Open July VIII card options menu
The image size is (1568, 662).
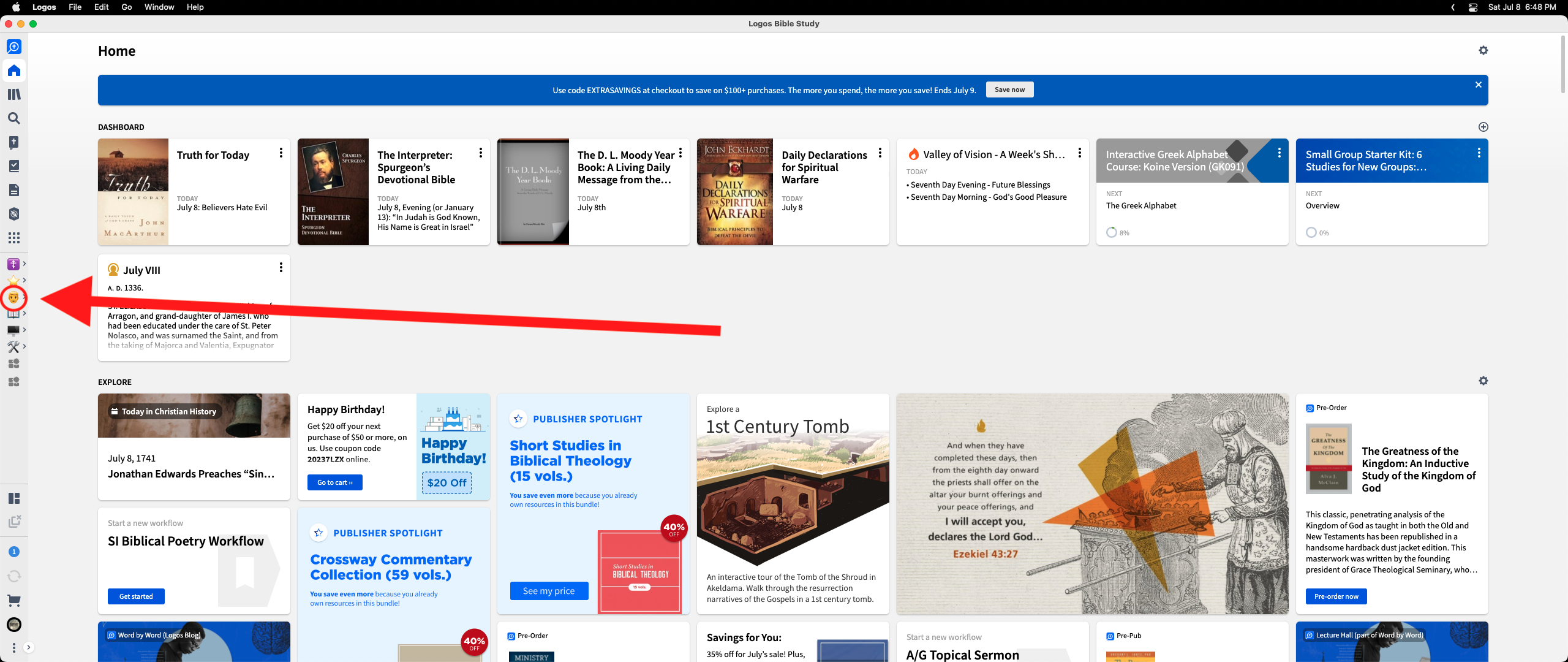pyautogui.click(x=281, y=267)
